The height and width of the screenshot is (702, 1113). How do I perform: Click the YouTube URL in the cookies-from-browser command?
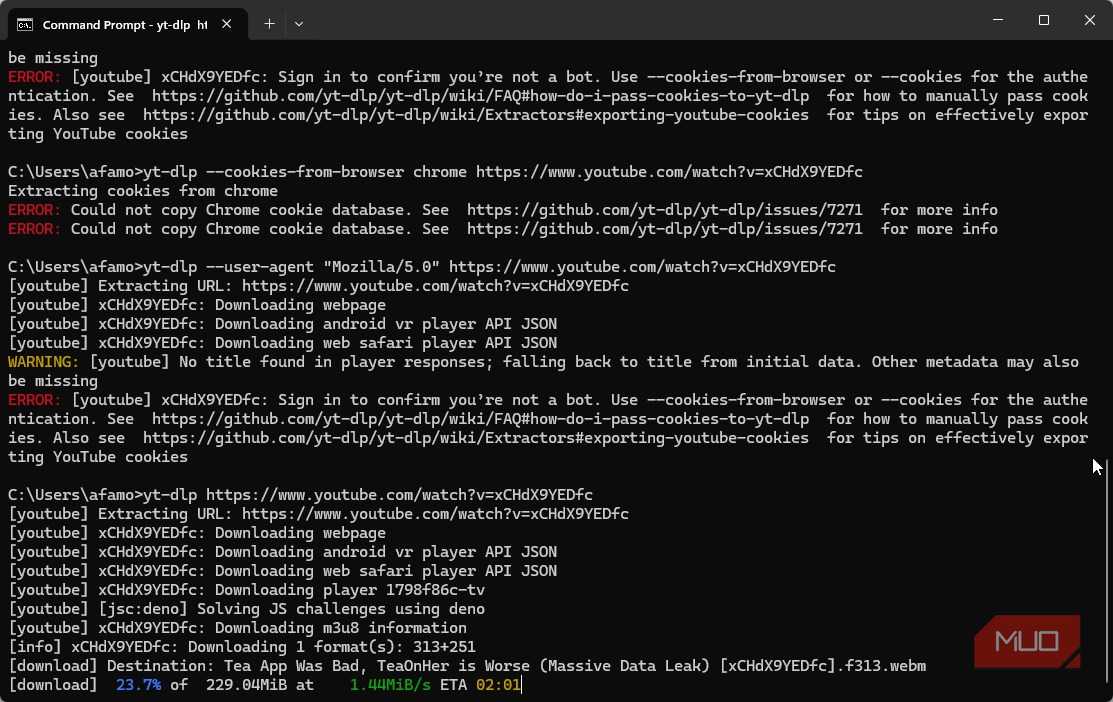click(x=669, y=172)
